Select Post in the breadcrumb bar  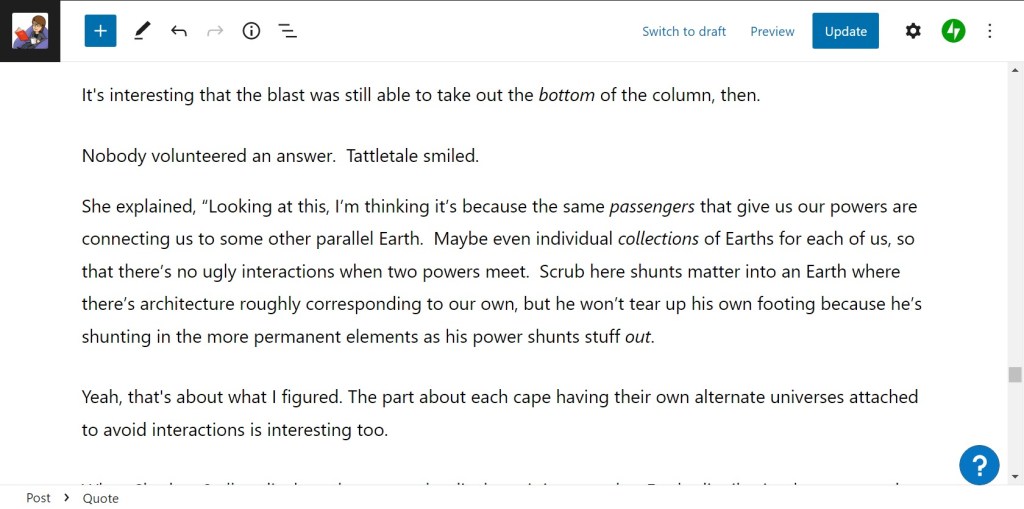(x=39, y=498)
